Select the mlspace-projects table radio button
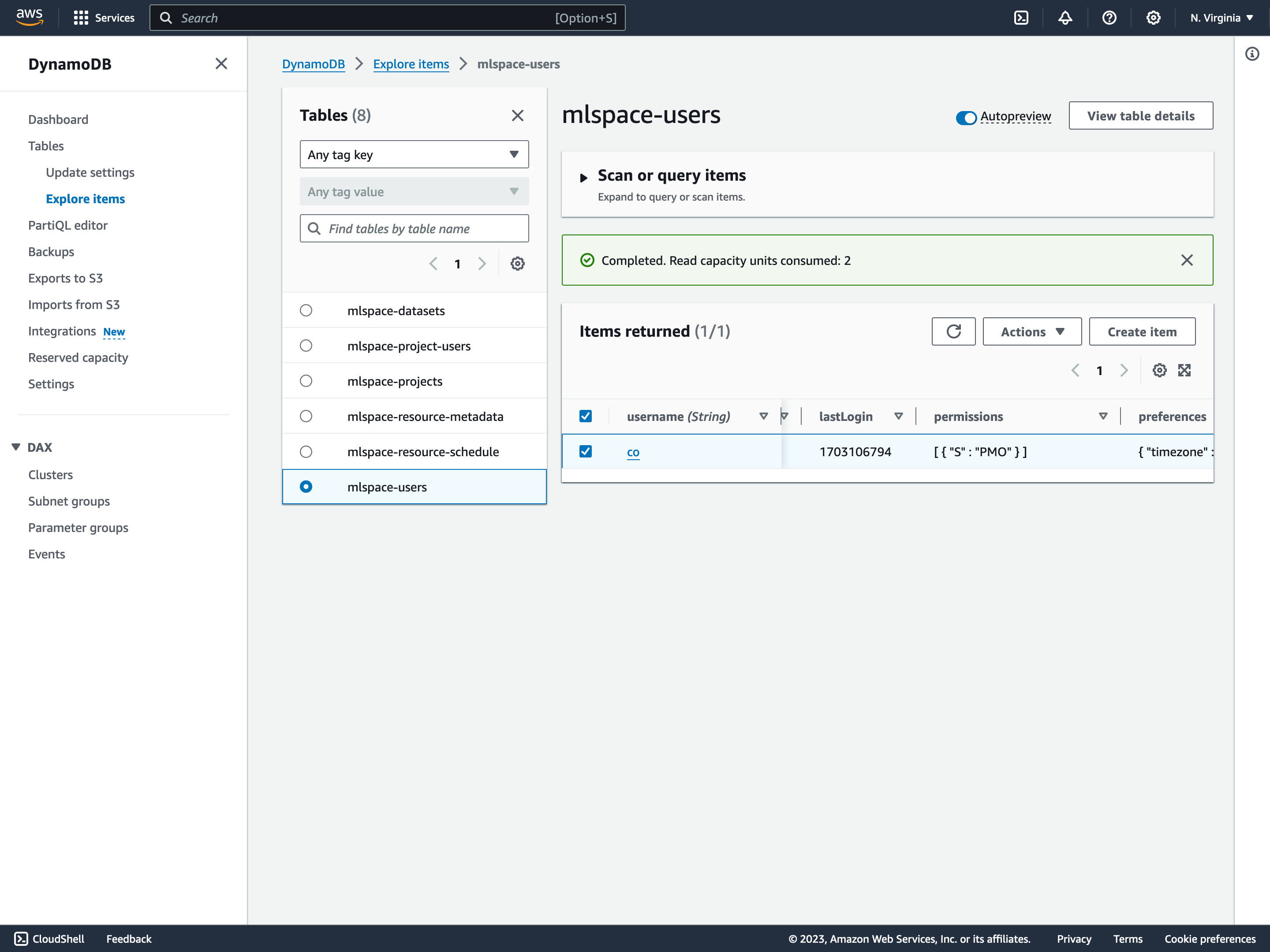This screenshot has height=952, width=1270. [x=306, y=381]
